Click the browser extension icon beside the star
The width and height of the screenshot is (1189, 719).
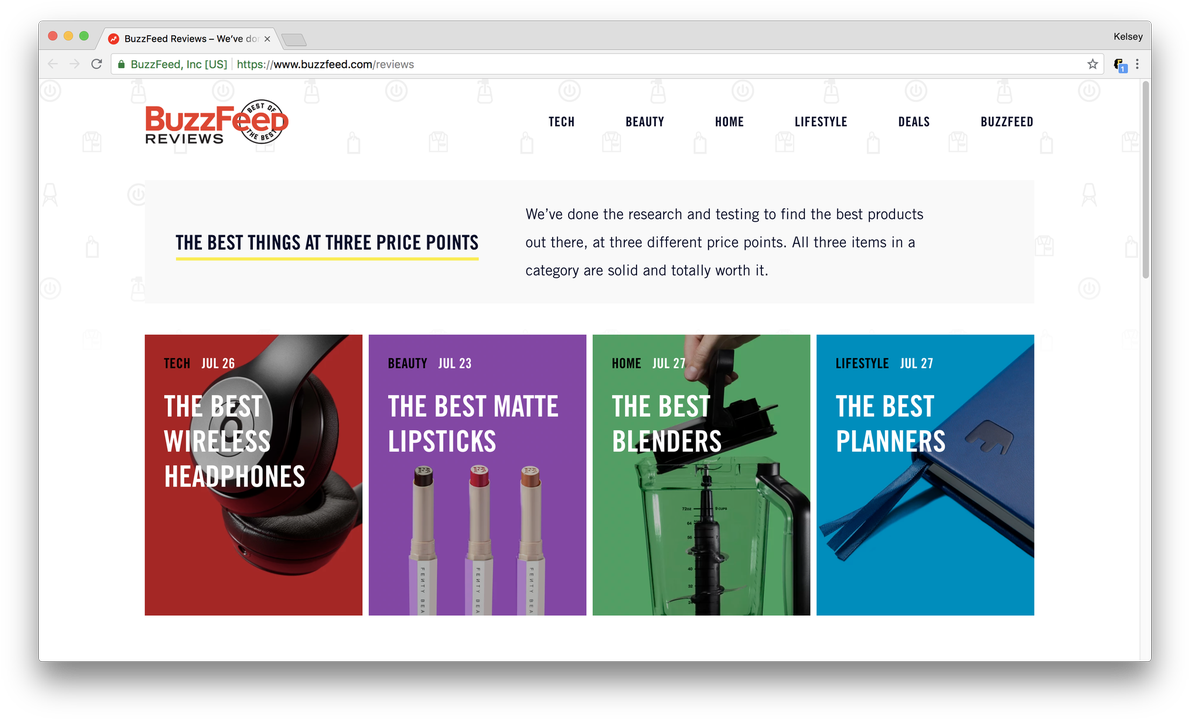(x=1120, y=65)
